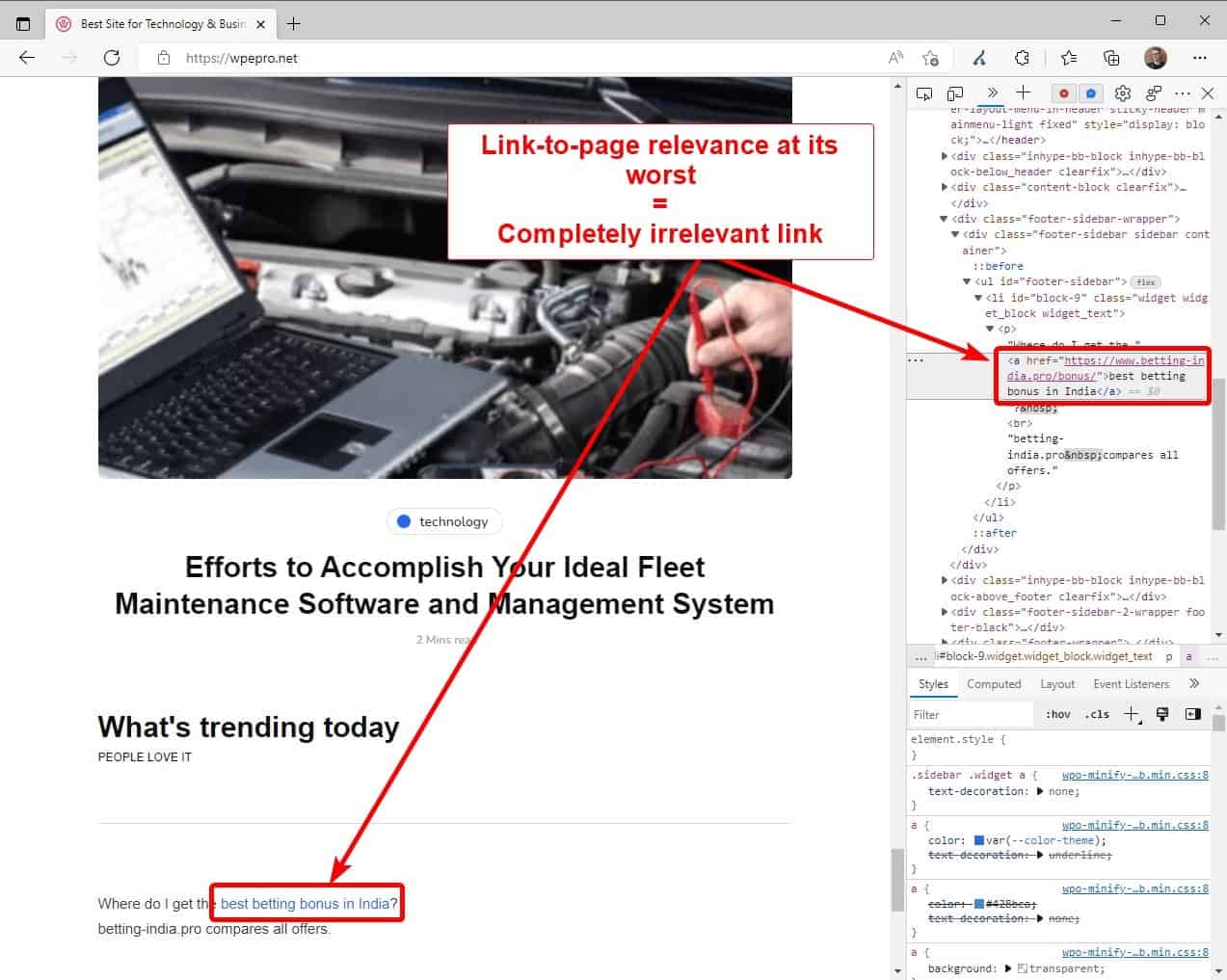1227x980 pixels.
Task: Select the Best Site for Technology browser tab
Action: (159, 24)
